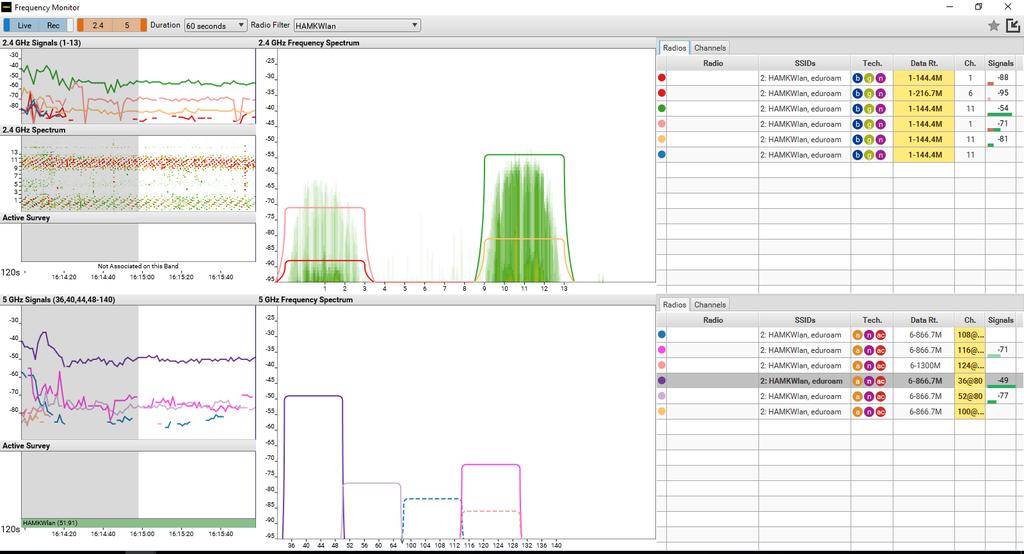Click light orange dot of -81 signal radio
The height and width of the screenshot is (554, 1024).
click(x=662, y=139)
